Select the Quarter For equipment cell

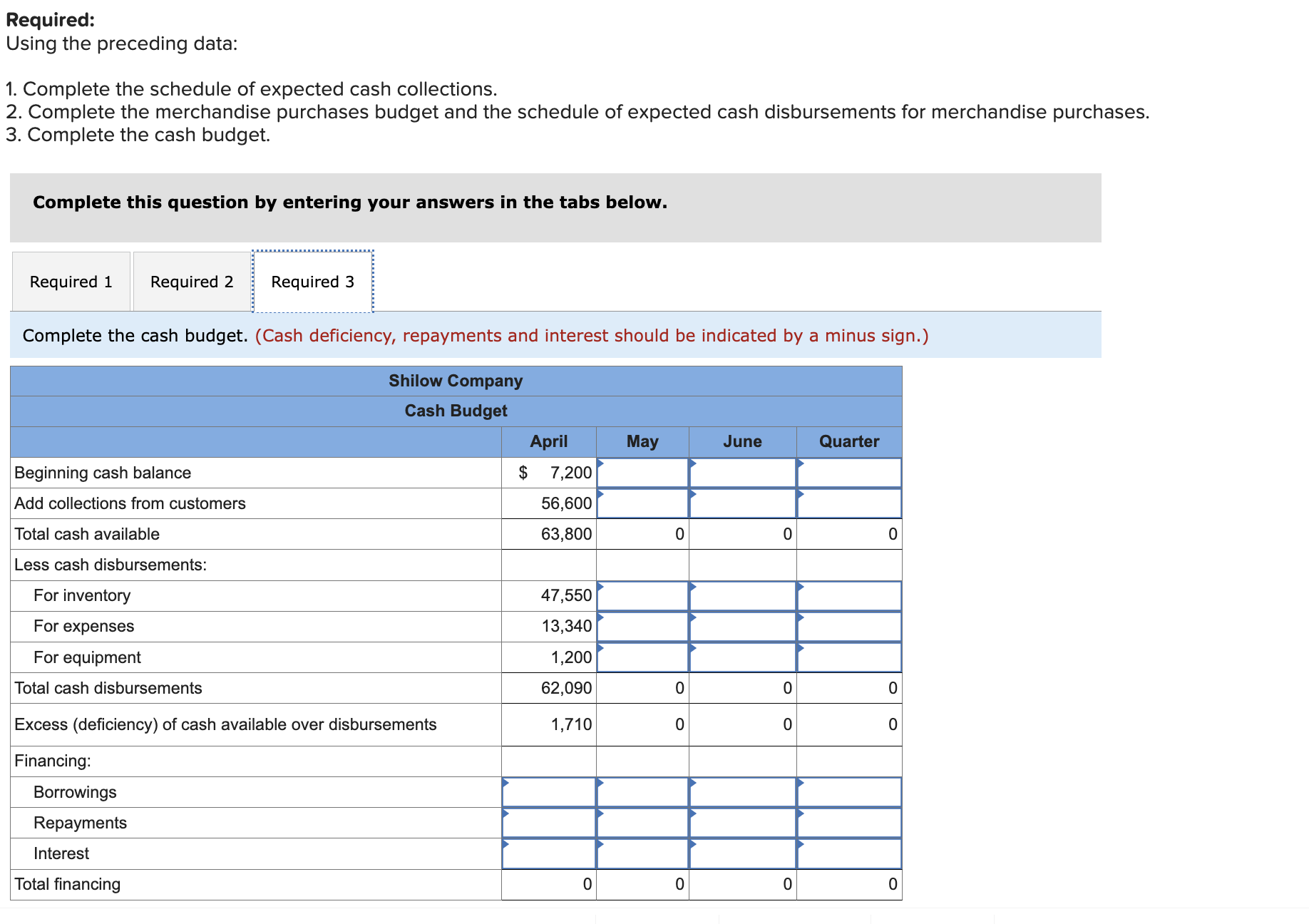848,657
